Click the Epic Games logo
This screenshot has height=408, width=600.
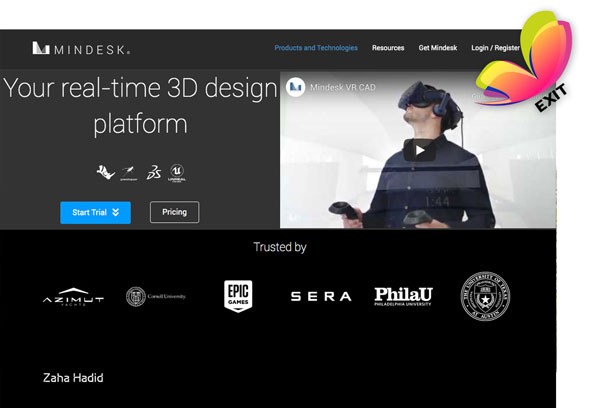click(x=238, y=296)
